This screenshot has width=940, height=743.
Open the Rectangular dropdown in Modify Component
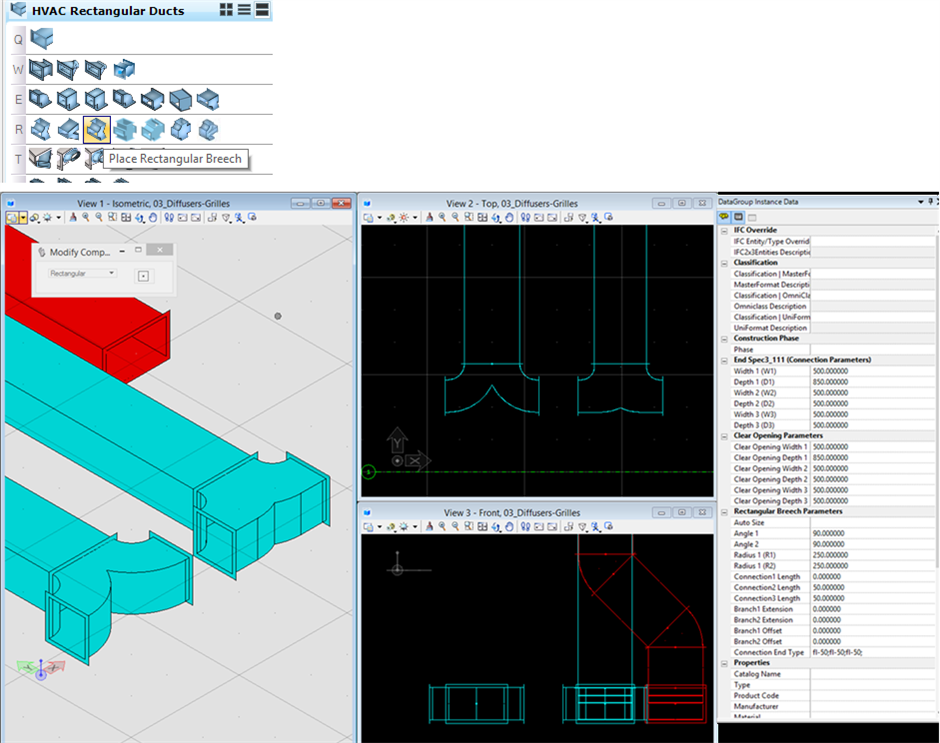[83, 273]
